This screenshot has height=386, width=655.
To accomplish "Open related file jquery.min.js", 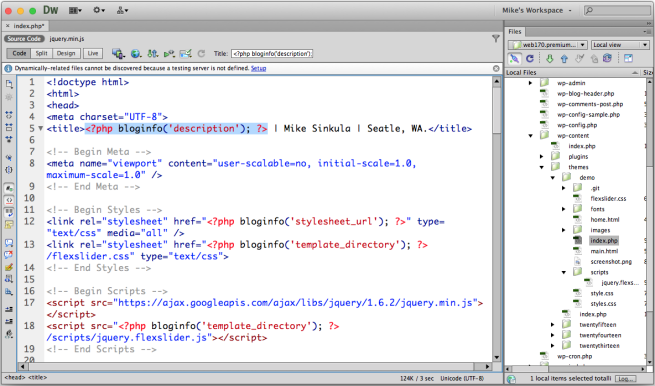I will click(x=67, y=39).
